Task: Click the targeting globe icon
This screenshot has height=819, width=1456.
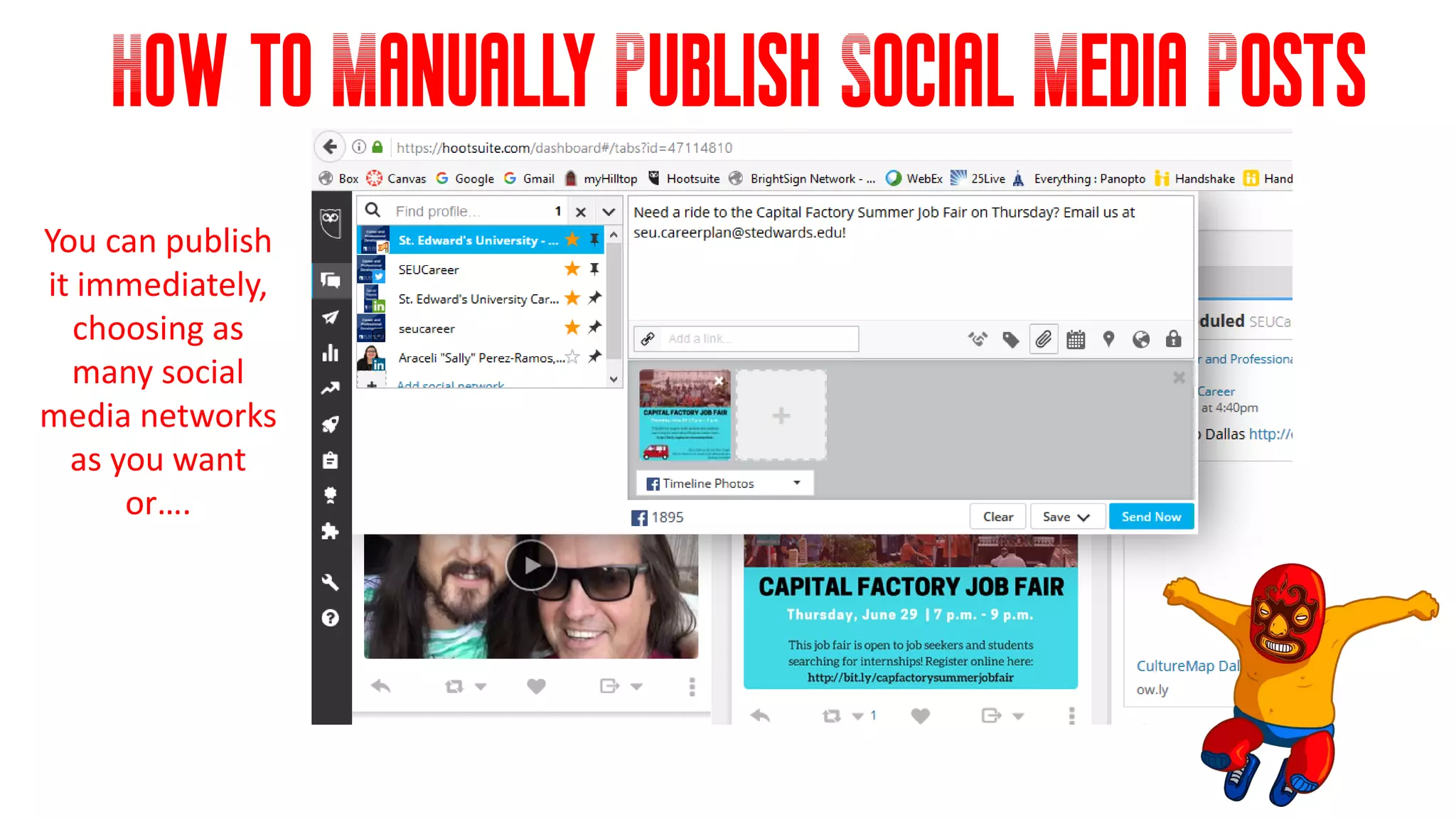Action: point(1141,339)
